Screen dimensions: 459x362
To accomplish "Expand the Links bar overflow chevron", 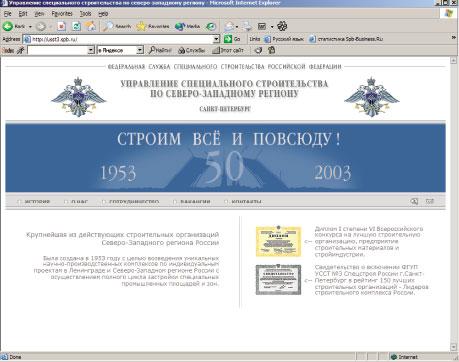I will 454,38.
